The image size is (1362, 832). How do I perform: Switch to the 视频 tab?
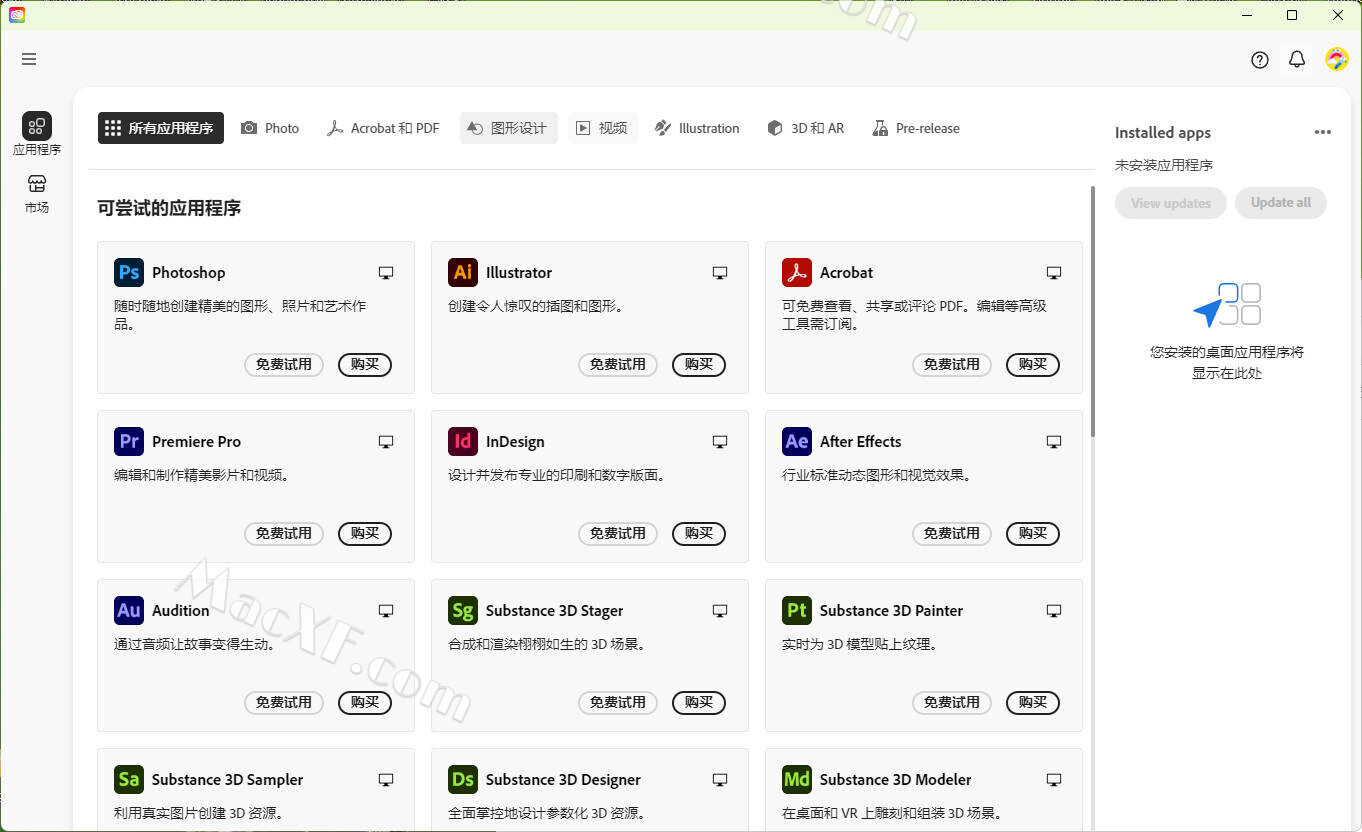(603, 128)
